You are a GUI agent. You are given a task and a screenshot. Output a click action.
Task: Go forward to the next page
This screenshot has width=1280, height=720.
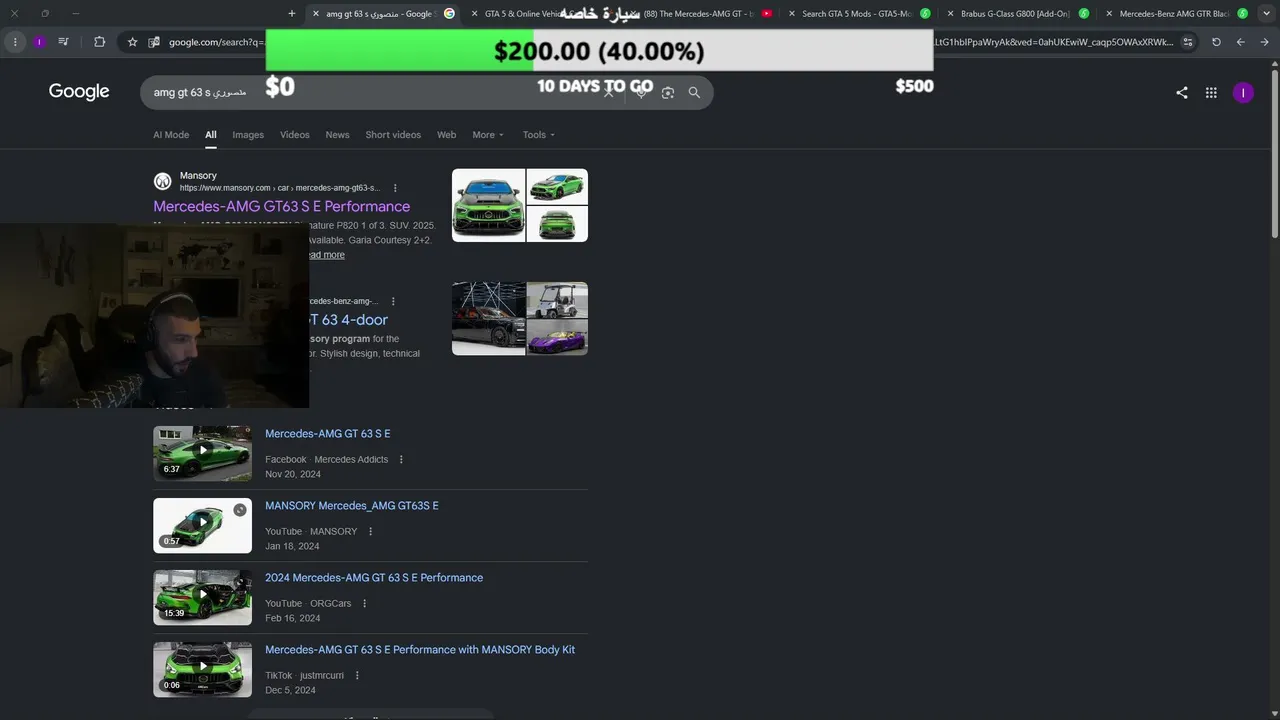point(1240,42)
